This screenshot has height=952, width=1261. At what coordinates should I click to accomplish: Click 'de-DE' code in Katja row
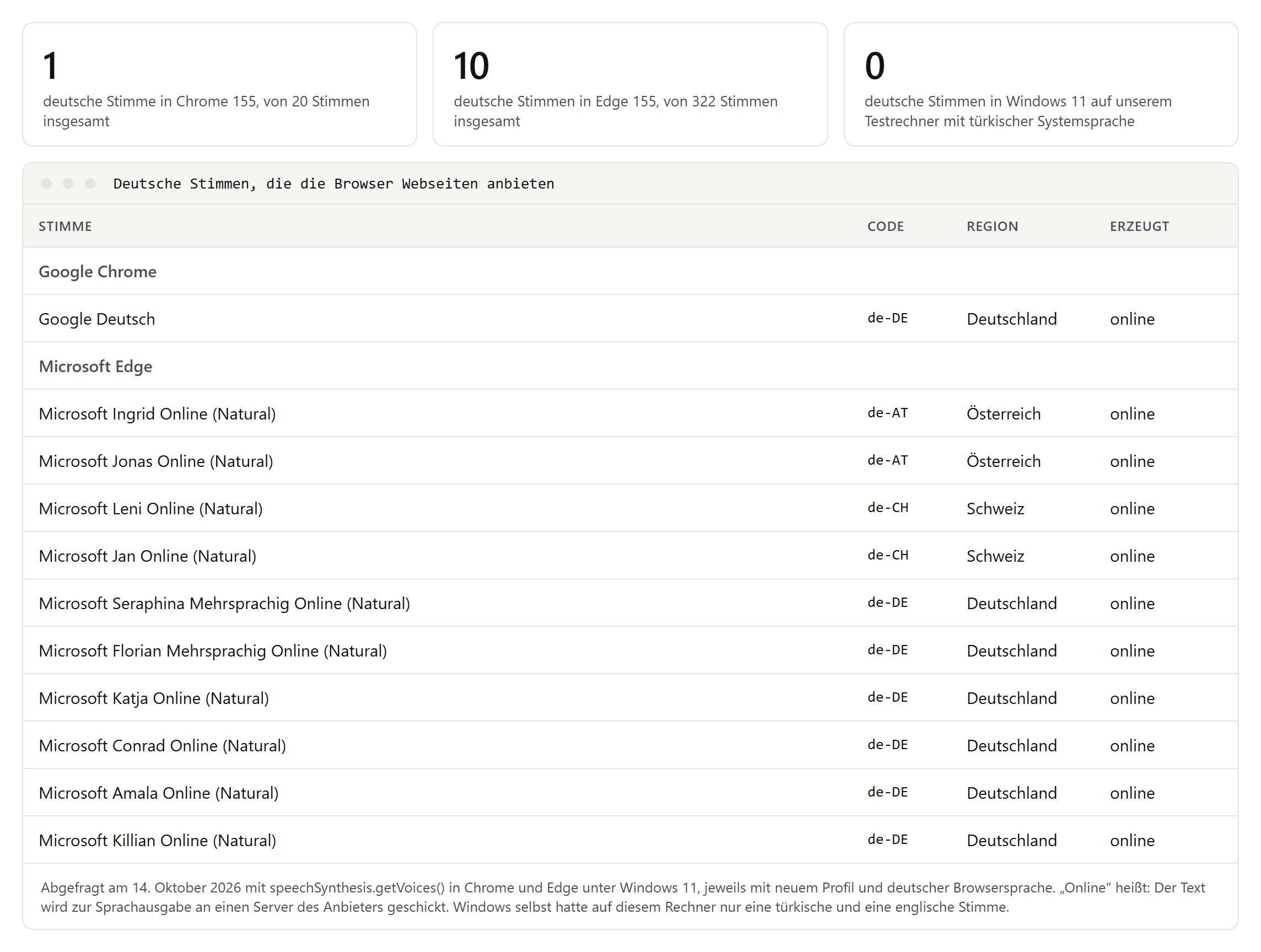[x=887, y=697]
